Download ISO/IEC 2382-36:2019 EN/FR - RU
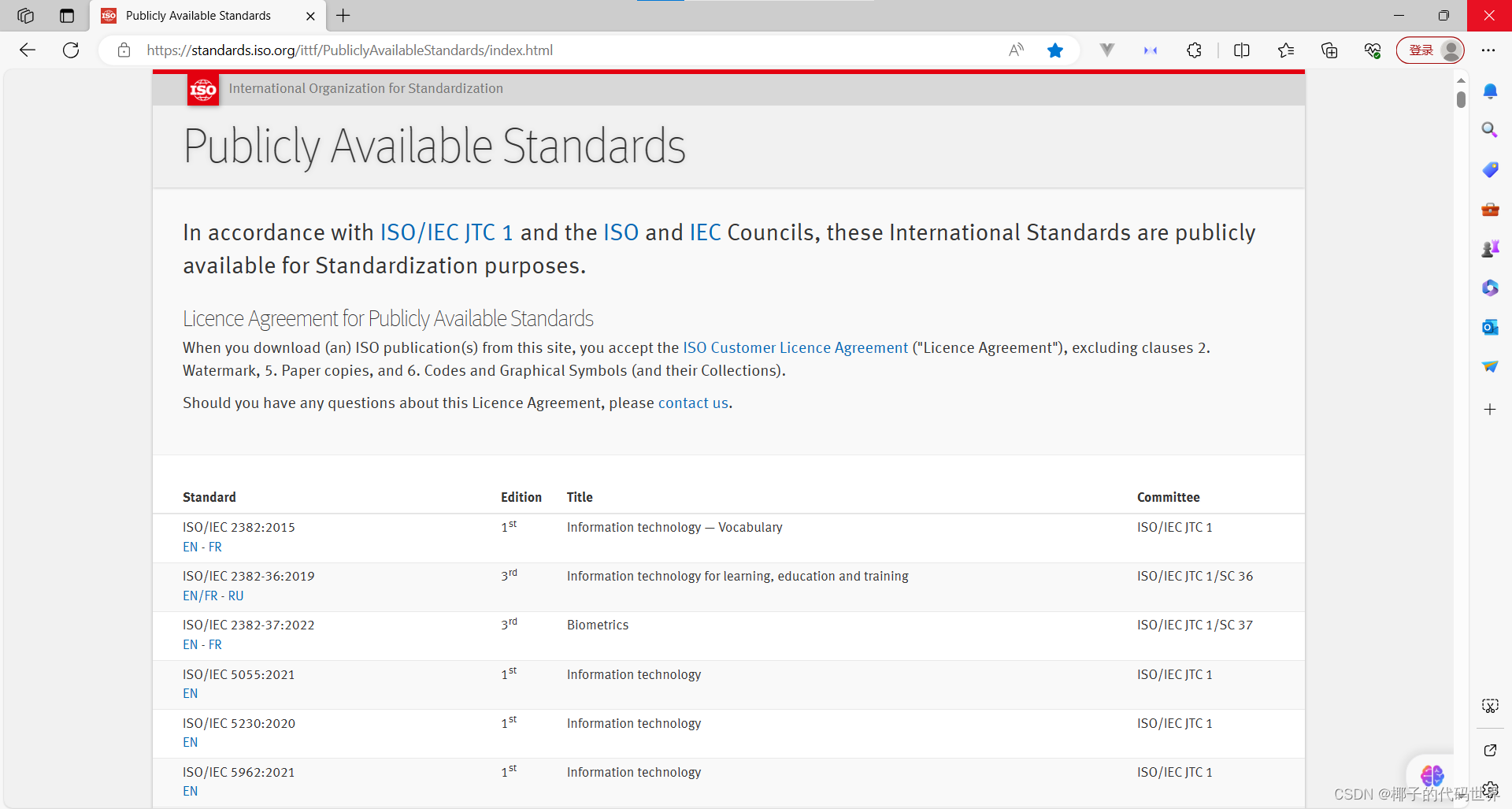 (x=213, y=596)
